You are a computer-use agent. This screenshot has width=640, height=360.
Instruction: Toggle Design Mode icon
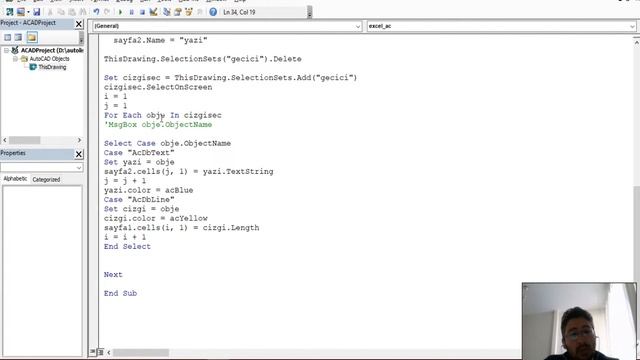tap(153, 12)
